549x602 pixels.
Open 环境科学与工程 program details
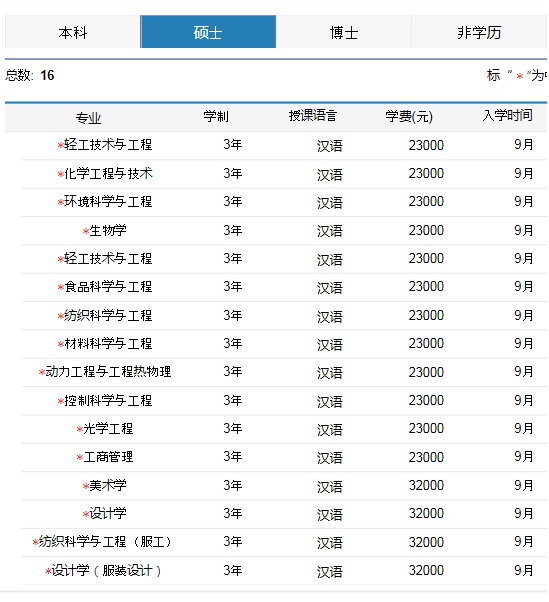pyautogui.click(x=108, y=202)
